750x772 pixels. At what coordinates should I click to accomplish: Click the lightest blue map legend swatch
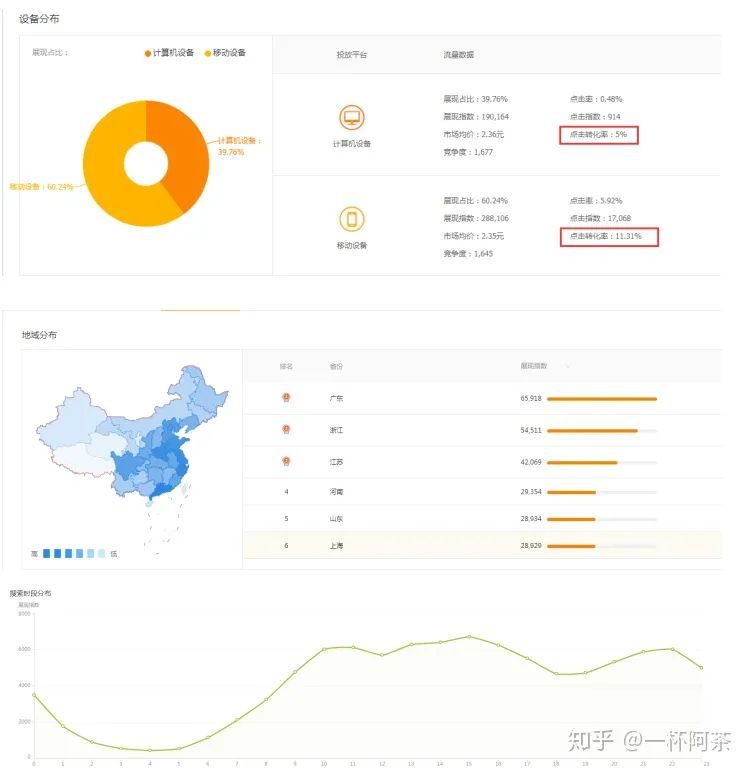pos(101,553)
